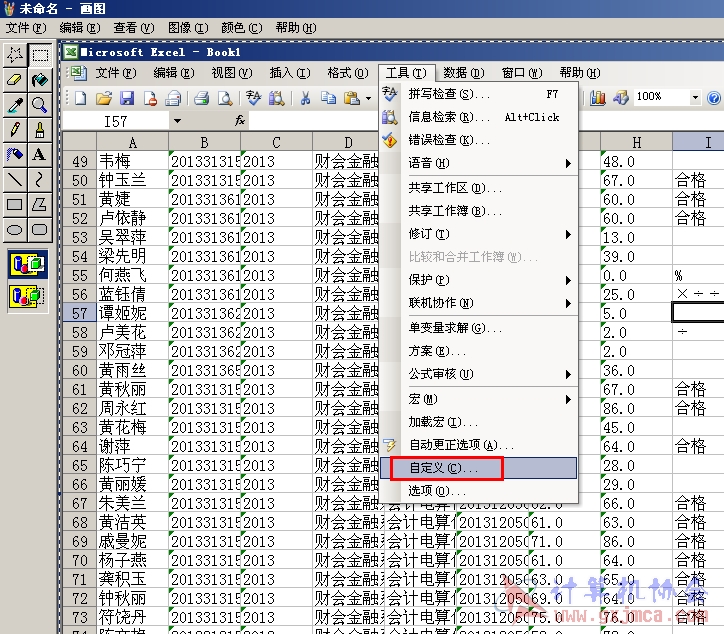Select 错误检查(K)... menu entry
The height and width of the screenshot is (634, 724).
pyautogui.click(x=478, y=140)
